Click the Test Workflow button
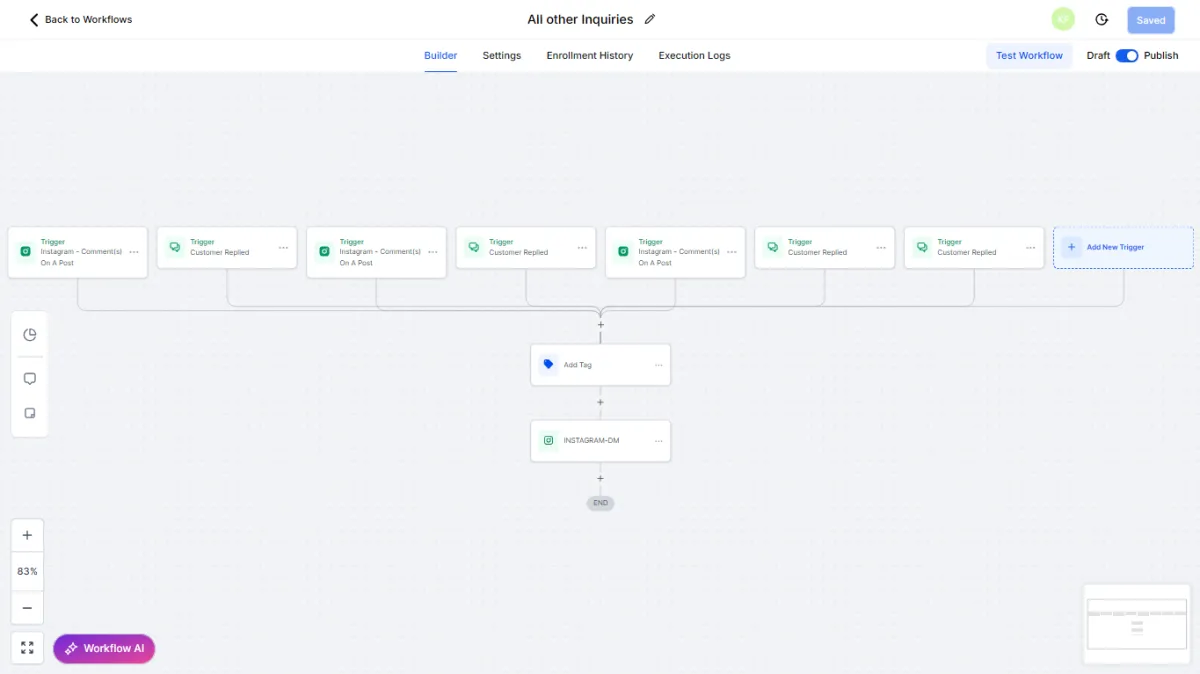1200x674 pixels. (1029, 56)
